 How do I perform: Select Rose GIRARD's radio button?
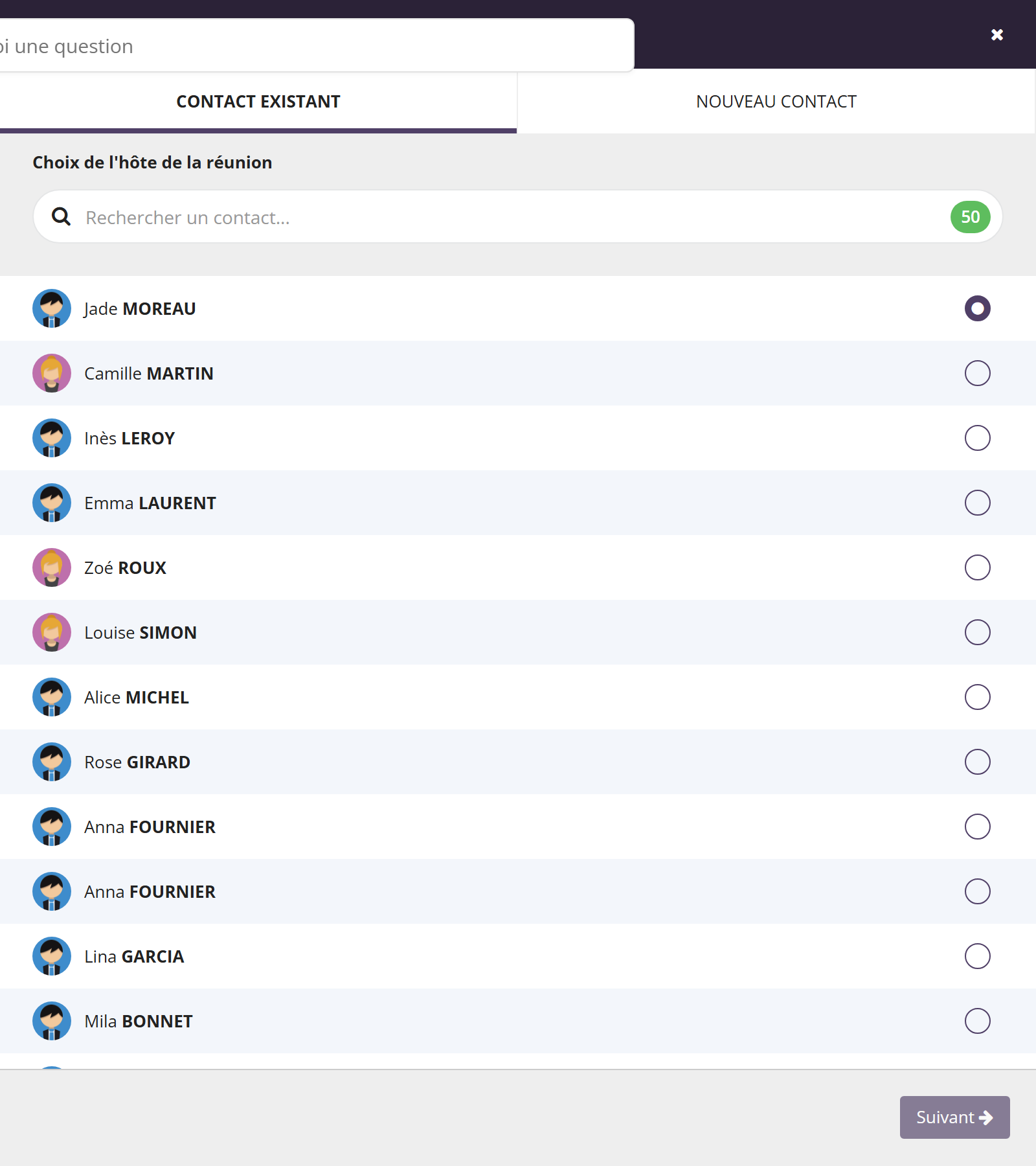[978, 762]
